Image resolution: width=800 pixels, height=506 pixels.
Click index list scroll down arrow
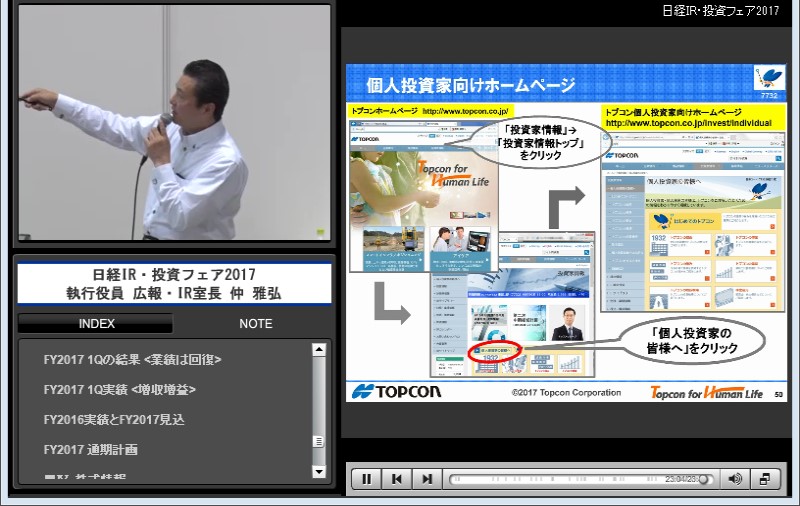[x=319, y=471]
